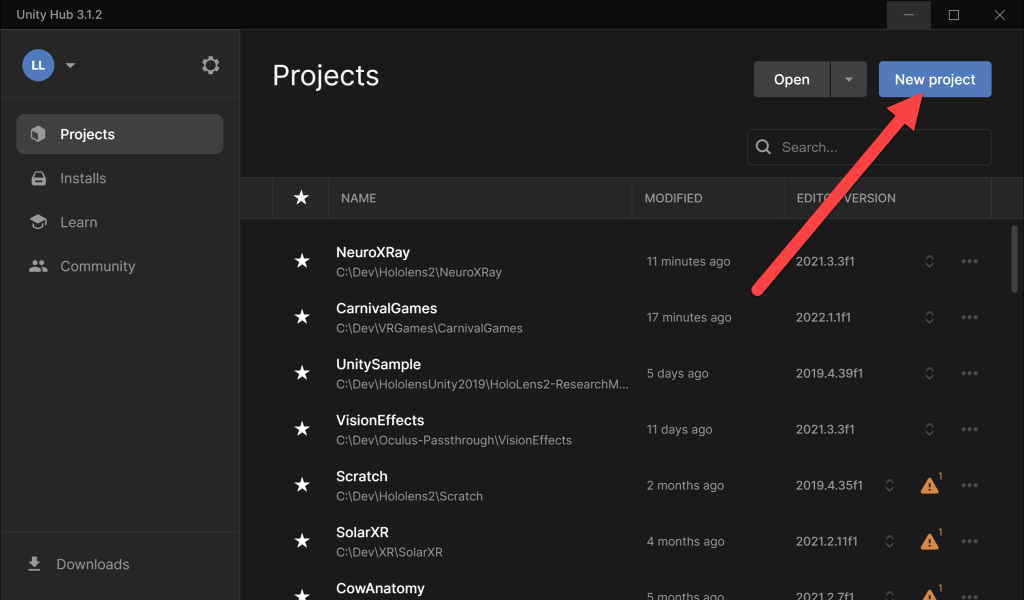Viewport: 1024px width, 600px height.
Task: Toggle favorite star for NeuroXRay
Action: [x=302, y=261]
